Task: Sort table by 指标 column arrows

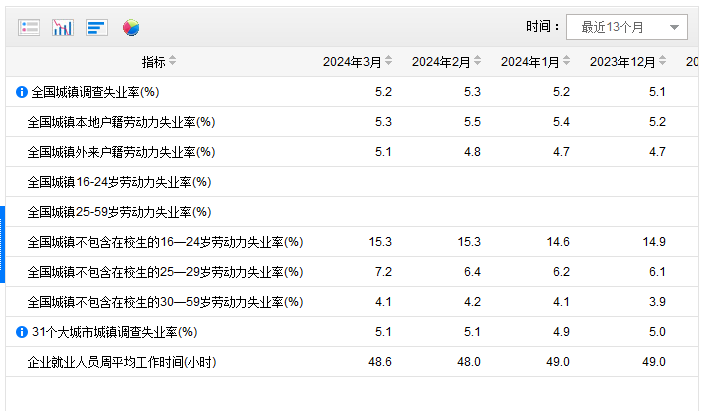Action: tap(173, 62)
